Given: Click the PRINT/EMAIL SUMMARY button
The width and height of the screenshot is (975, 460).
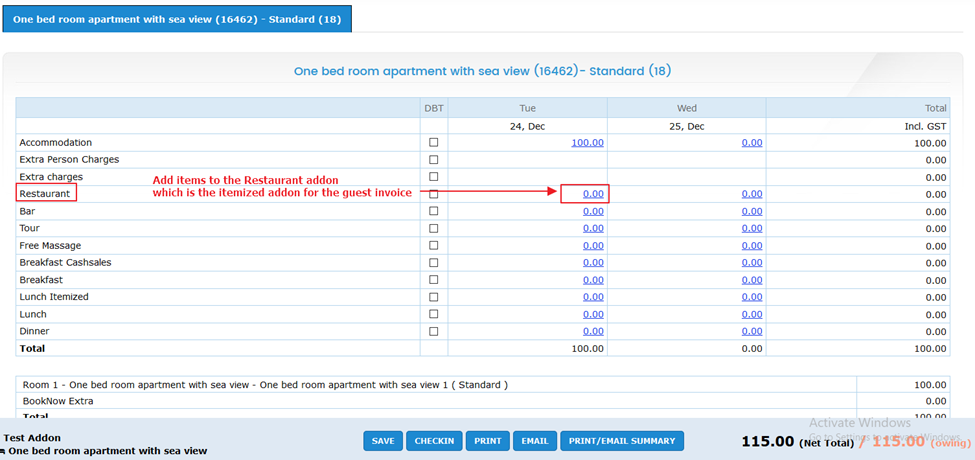Looking at the screenshot, I should click(x=621, y=441).
